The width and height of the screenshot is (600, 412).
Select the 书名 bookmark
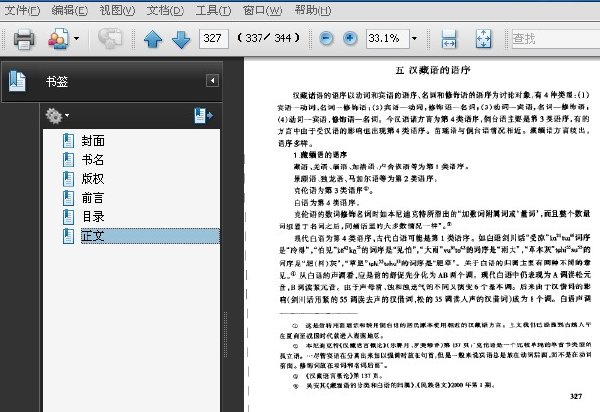[x=93, y=160]
